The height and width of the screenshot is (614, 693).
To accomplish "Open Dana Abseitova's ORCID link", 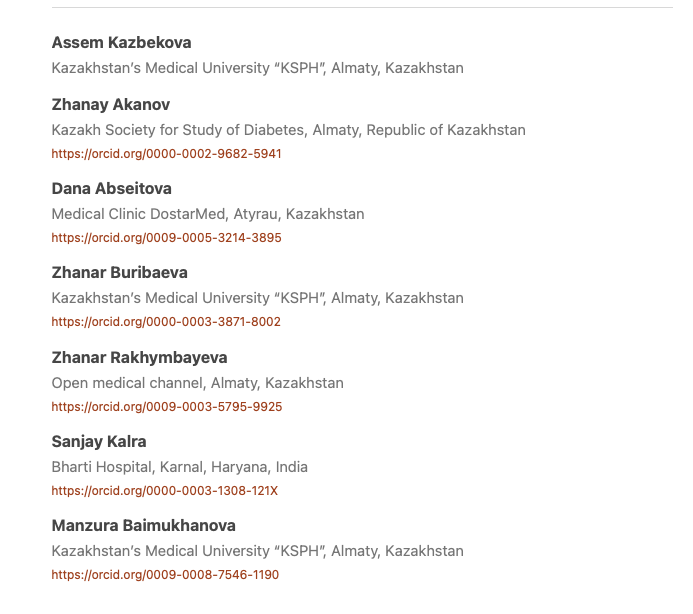I will point(166,238).
